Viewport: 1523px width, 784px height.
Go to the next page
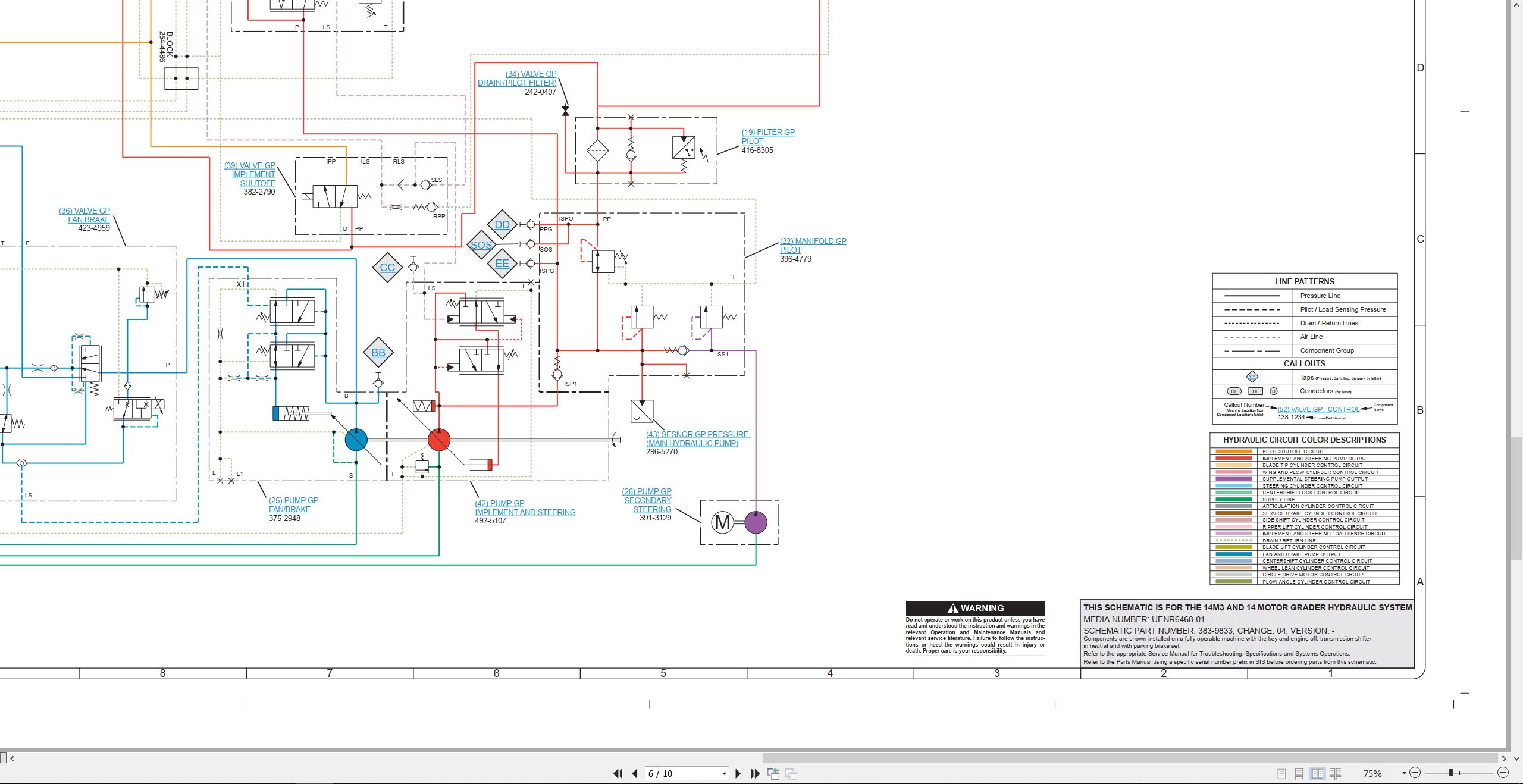[x=738, y=773]
